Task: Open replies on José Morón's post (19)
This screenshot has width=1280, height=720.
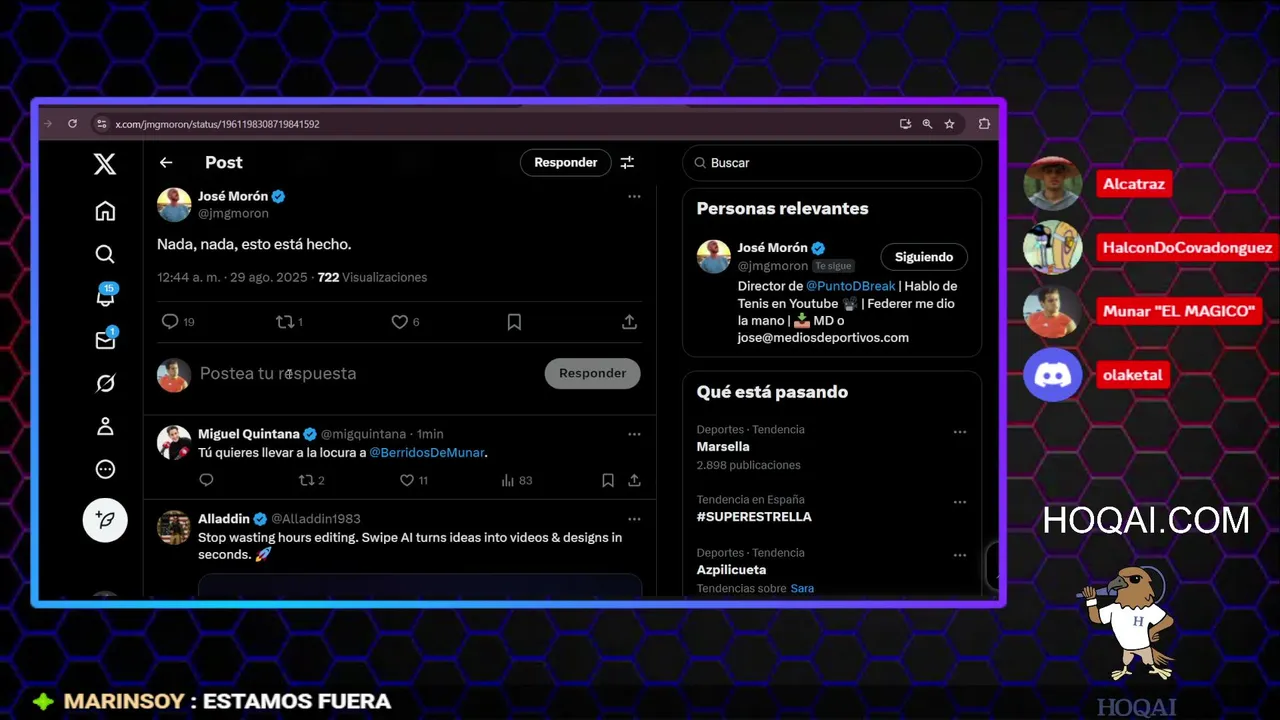Action: point(178,322)
